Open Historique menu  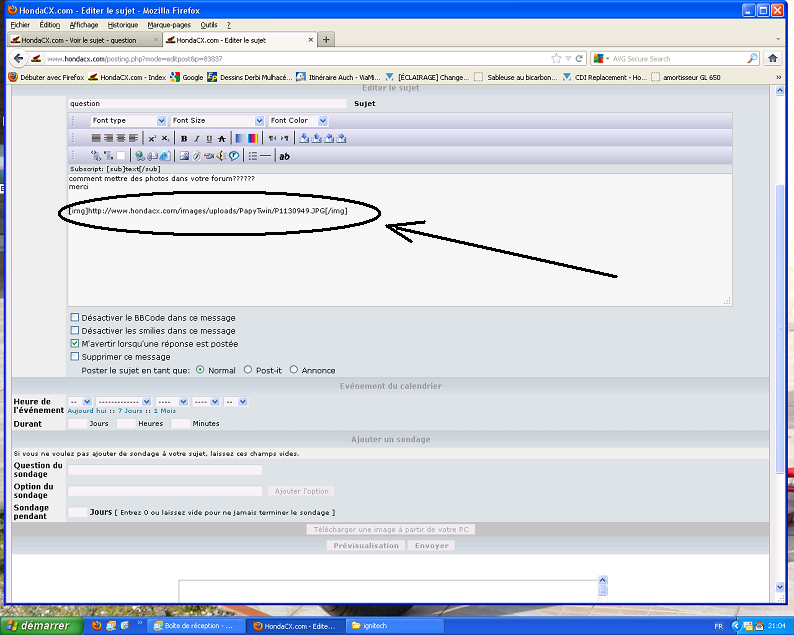123,25
